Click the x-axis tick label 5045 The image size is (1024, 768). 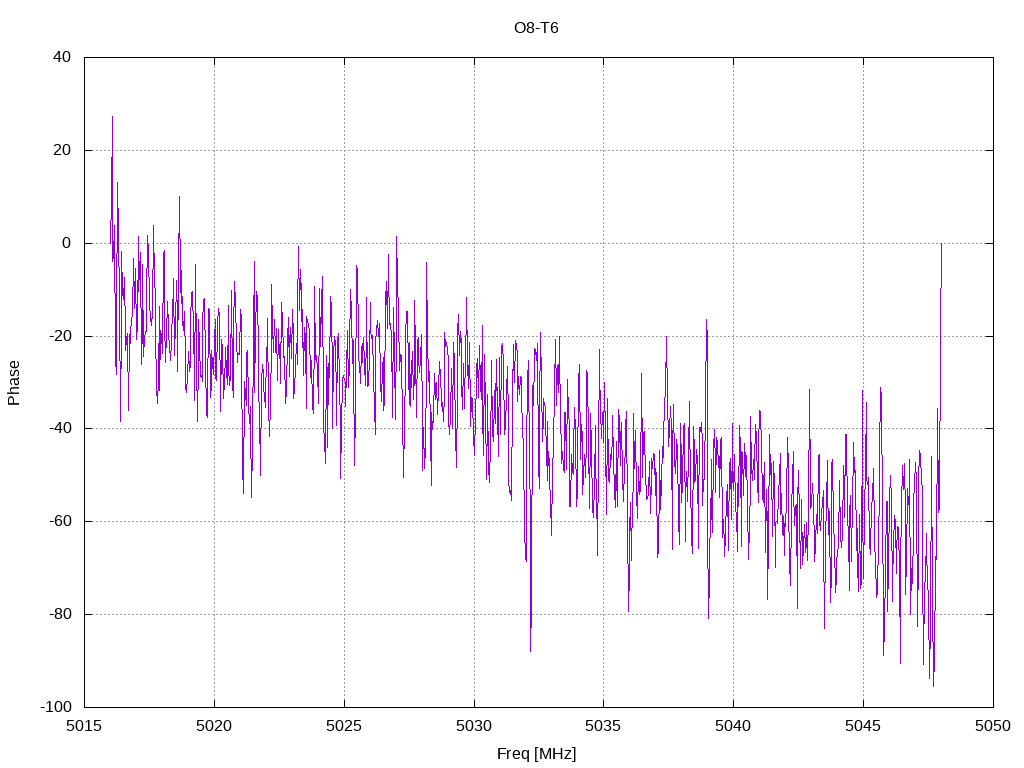point(863,726)
